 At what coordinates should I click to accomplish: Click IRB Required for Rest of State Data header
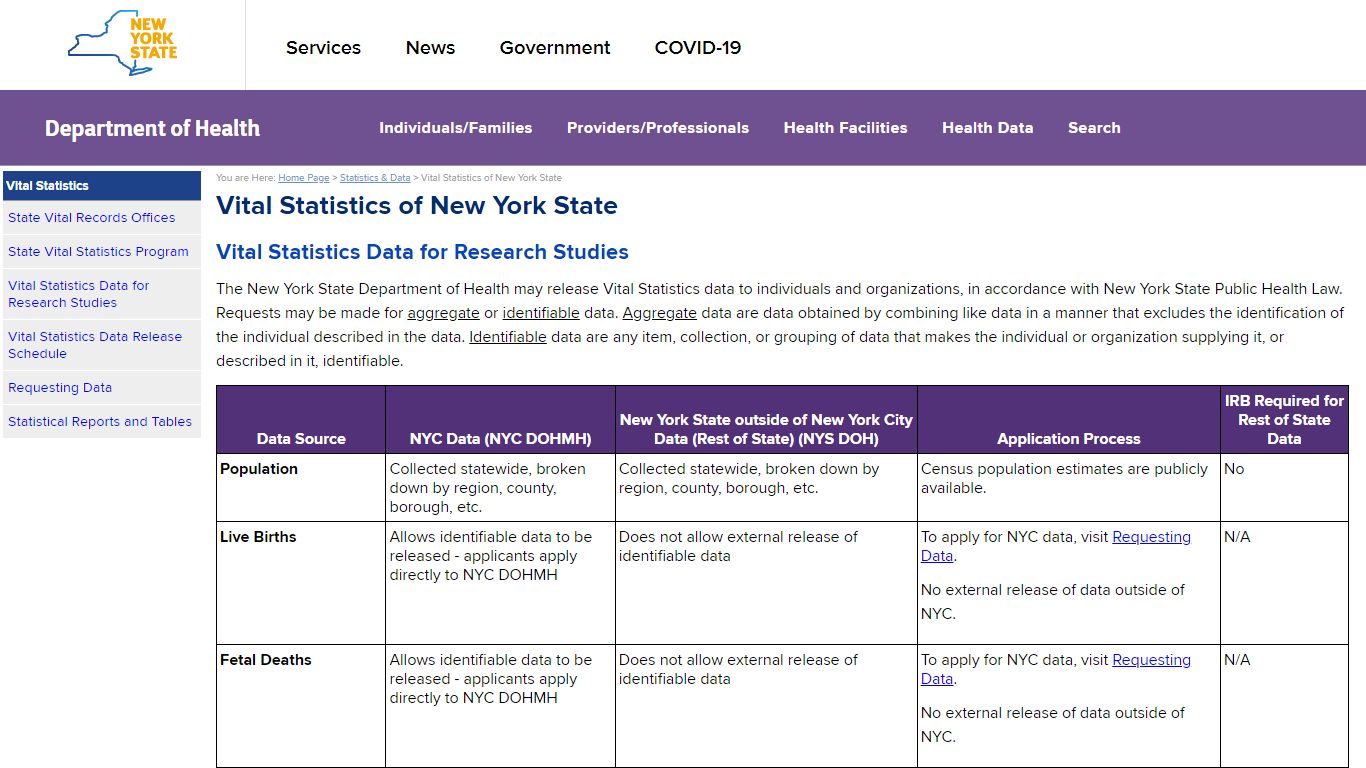click(1284, 419)
